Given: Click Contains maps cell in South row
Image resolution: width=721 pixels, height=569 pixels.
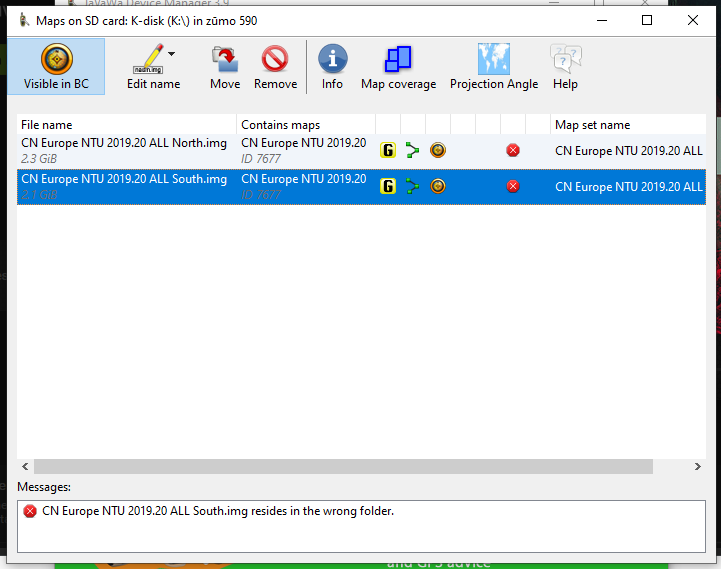Looking at the screenshot, I should click(x=306, y=187).
